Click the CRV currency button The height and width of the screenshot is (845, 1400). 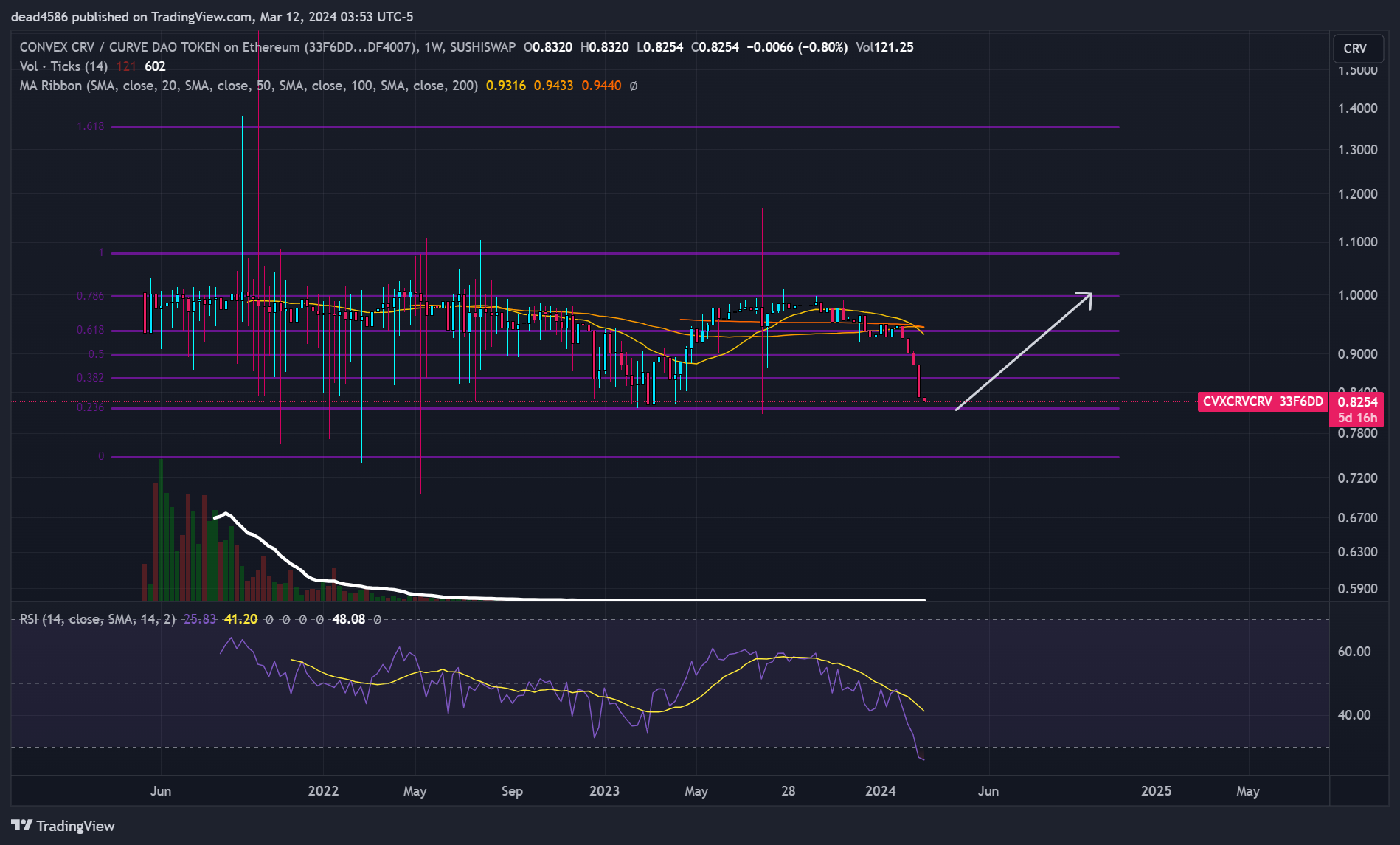coord(1357,48)
